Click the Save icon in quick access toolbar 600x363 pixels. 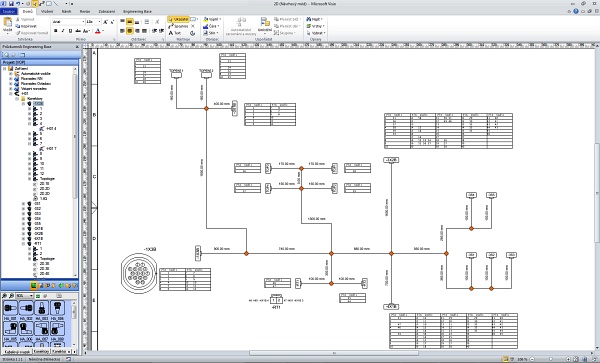point(11,3)
